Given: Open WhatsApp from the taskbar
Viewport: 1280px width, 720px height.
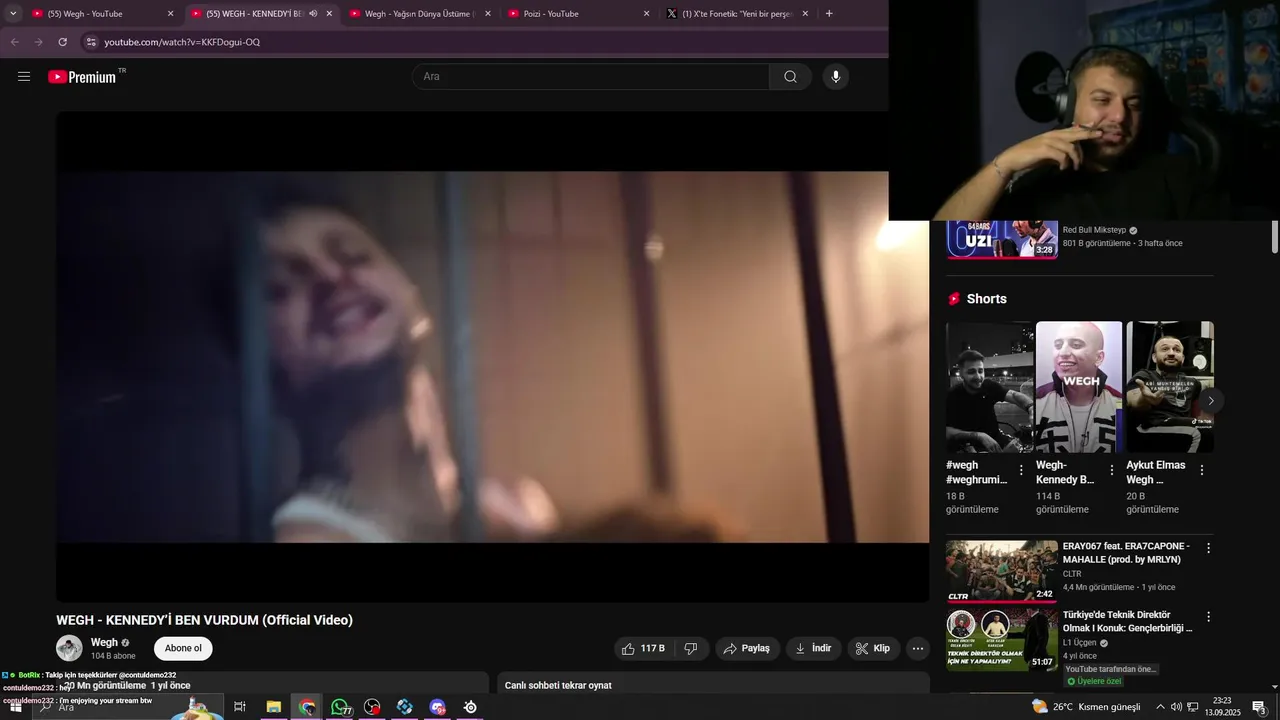Looking at the screenshot, I should 340,707.
